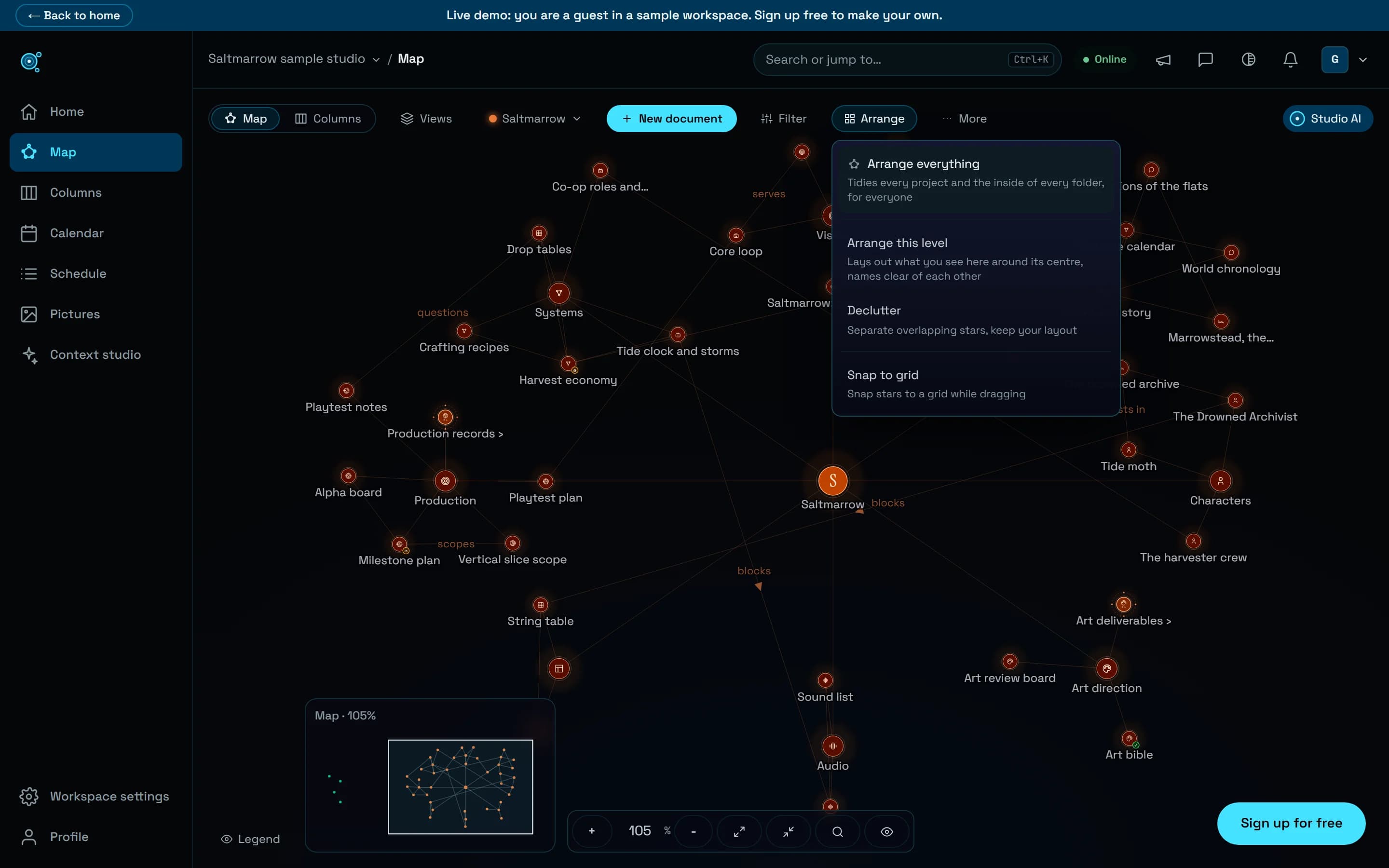Screen dimensions: 1389x868
Task: Click the magnifier icon in zoom bar
Action: 837,831
